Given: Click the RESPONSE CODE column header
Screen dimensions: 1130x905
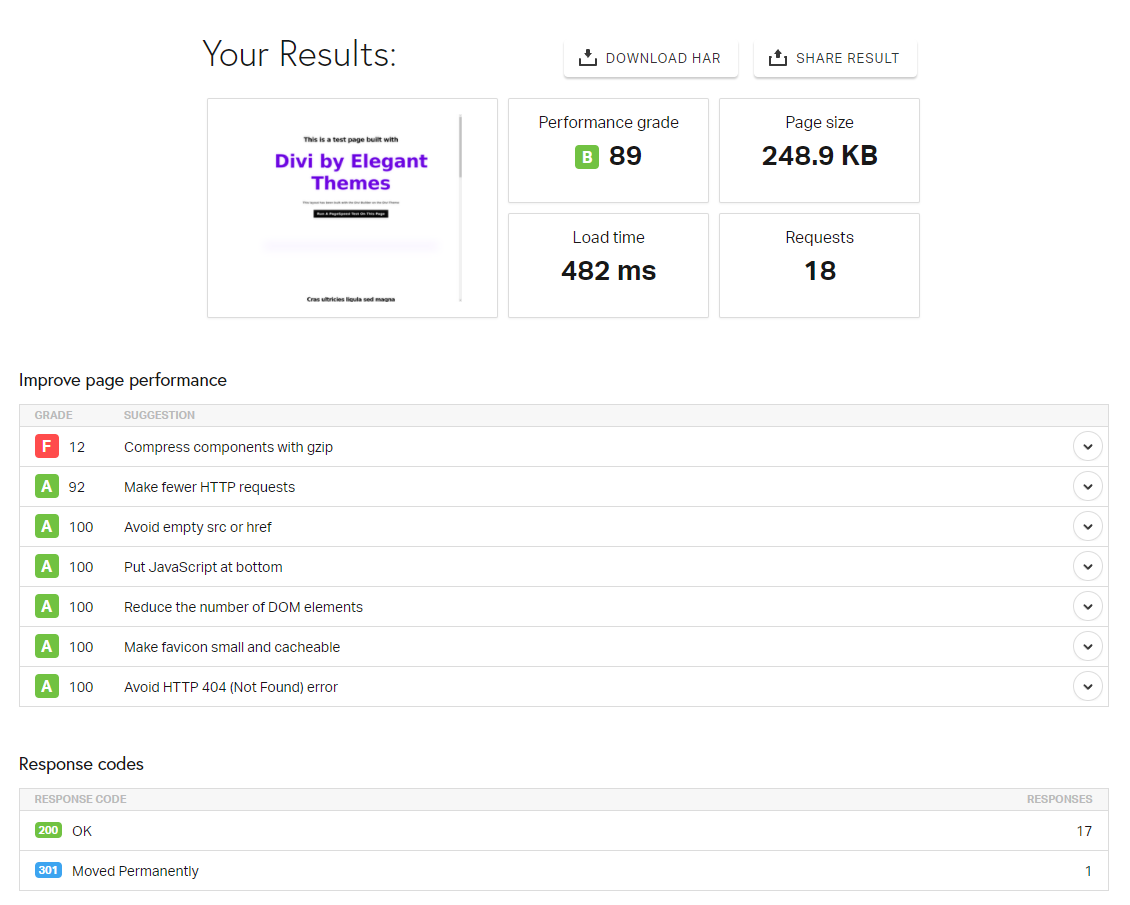Looking at the screenshot, I should tap(81, 799).
